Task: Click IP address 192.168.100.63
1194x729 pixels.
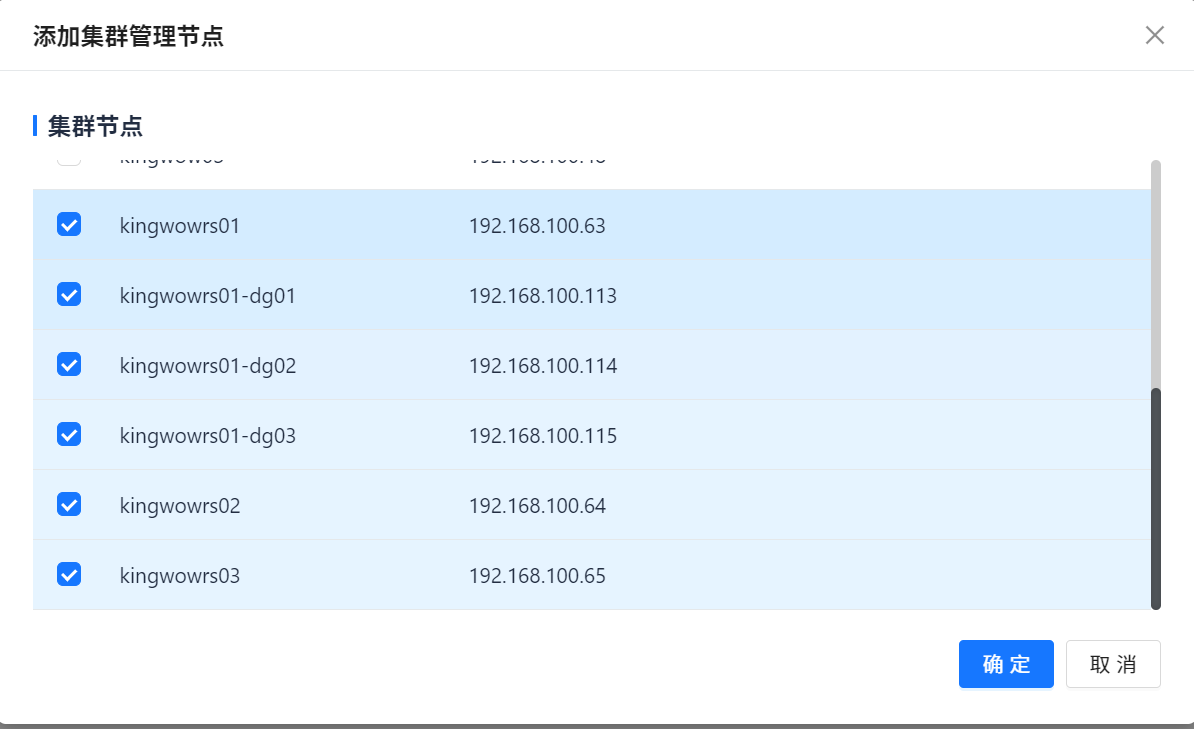Action: click(x=537, y=226)
